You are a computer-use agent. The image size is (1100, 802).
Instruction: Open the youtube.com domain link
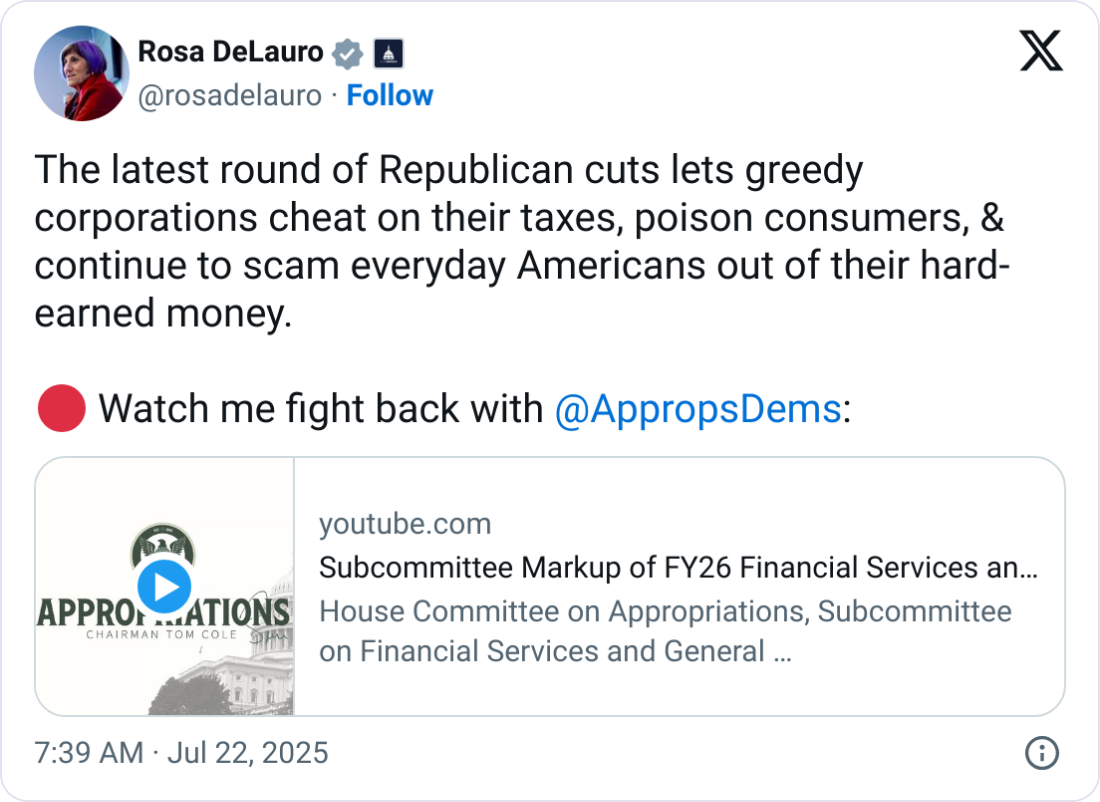point(405,524)
